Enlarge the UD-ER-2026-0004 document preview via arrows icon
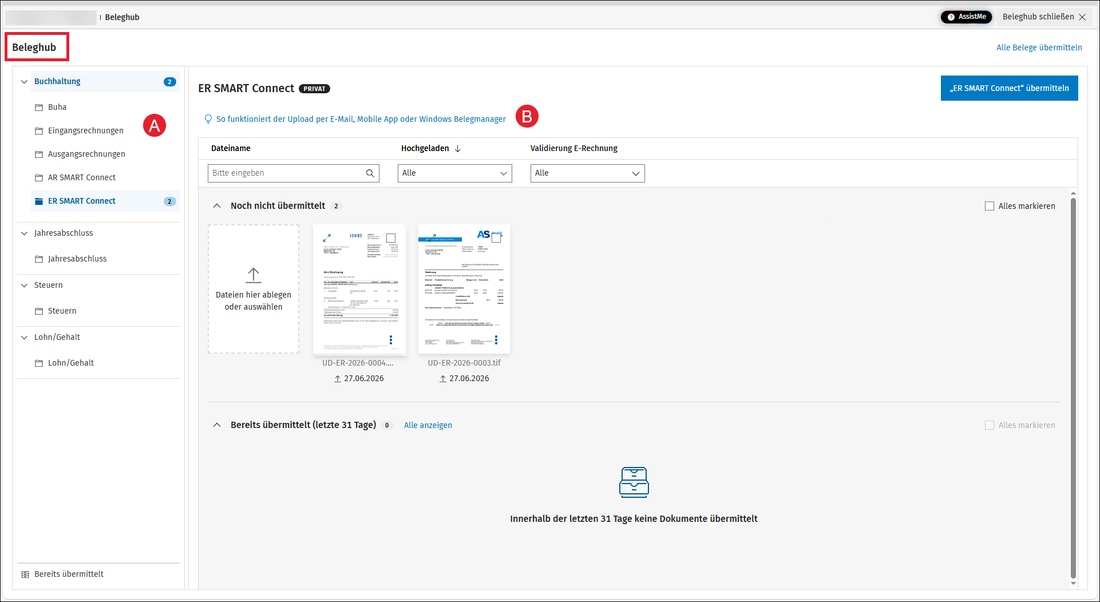The height and width of the screenshot is (602, 1100). coord(327,238)
